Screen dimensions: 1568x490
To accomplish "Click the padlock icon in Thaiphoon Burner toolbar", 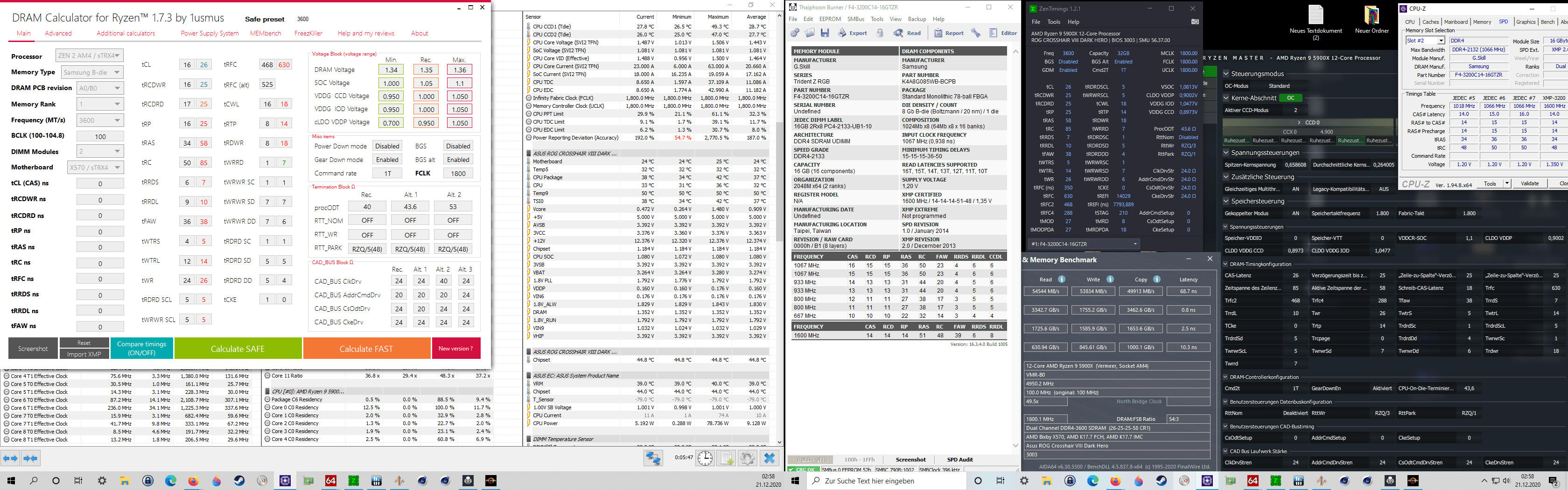I will (x=880, y=33).
